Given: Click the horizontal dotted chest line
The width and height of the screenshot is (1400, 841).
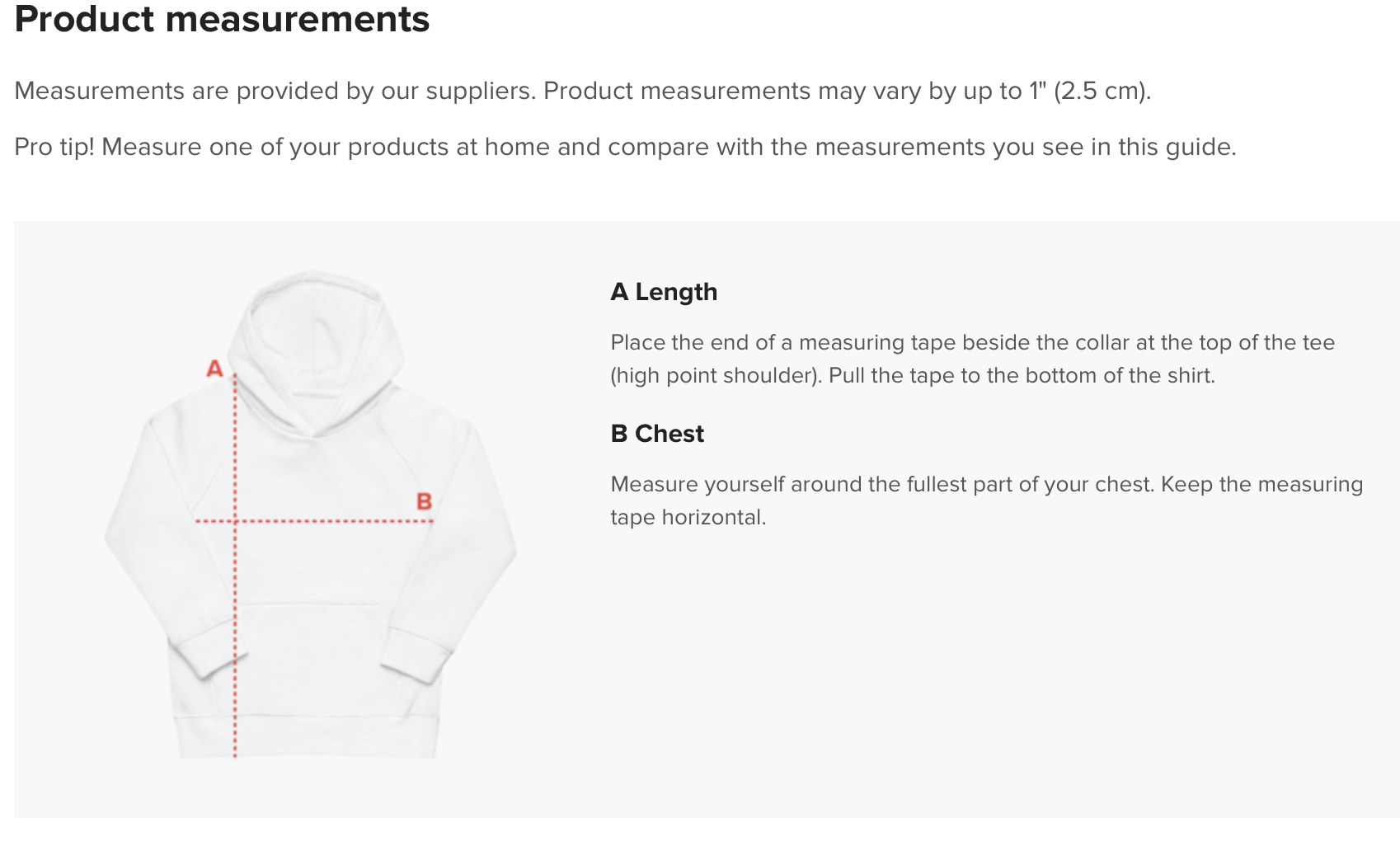Looking at the screenshot, I should point(313,521).
